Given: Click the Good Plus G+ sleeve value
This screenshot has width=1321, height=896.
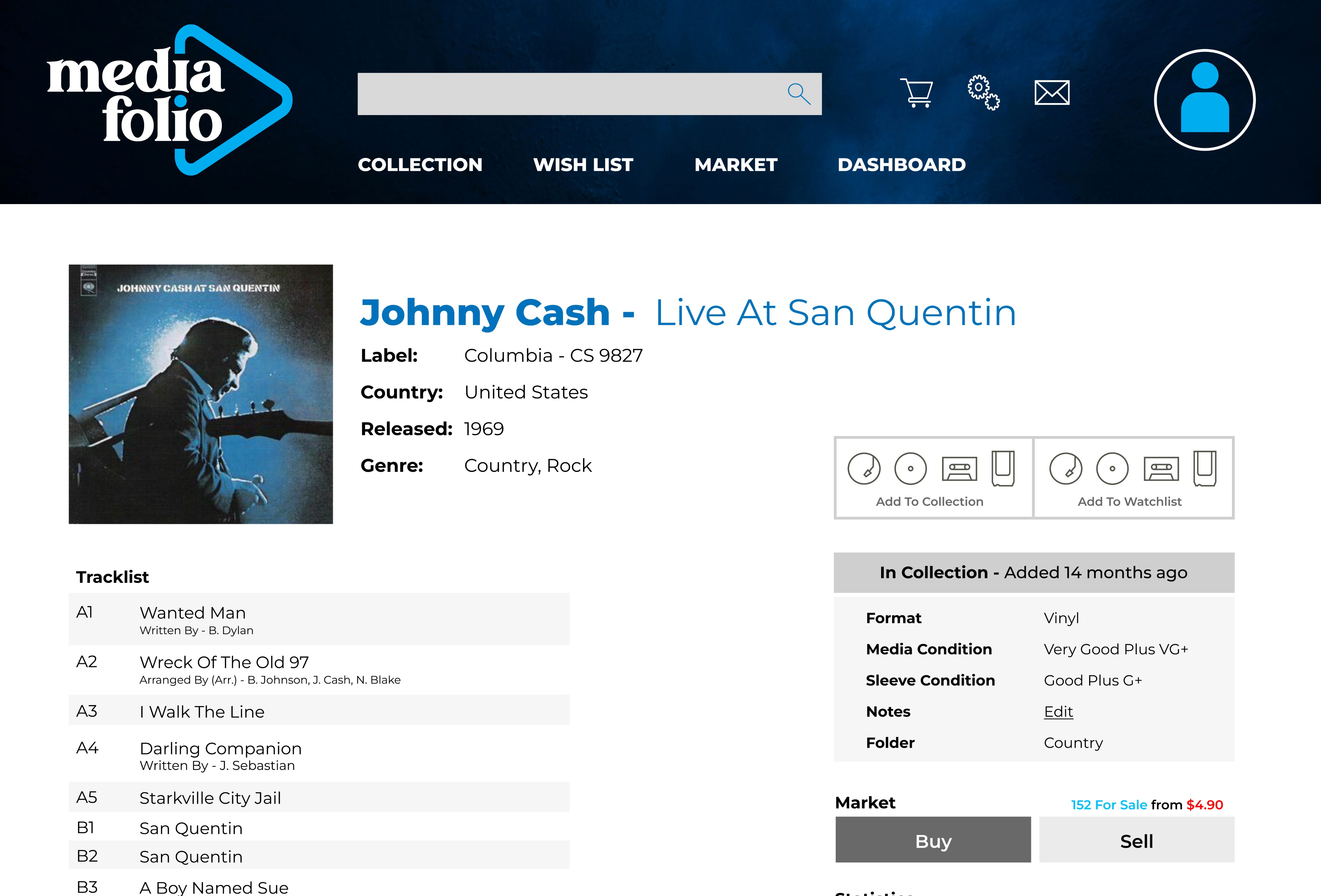Looking at the screenshot, I should coord(1092,681).
